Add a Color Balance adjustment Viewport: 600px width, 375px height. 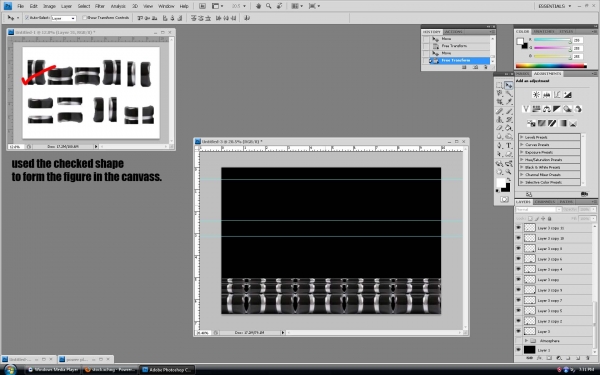(546, 109)
